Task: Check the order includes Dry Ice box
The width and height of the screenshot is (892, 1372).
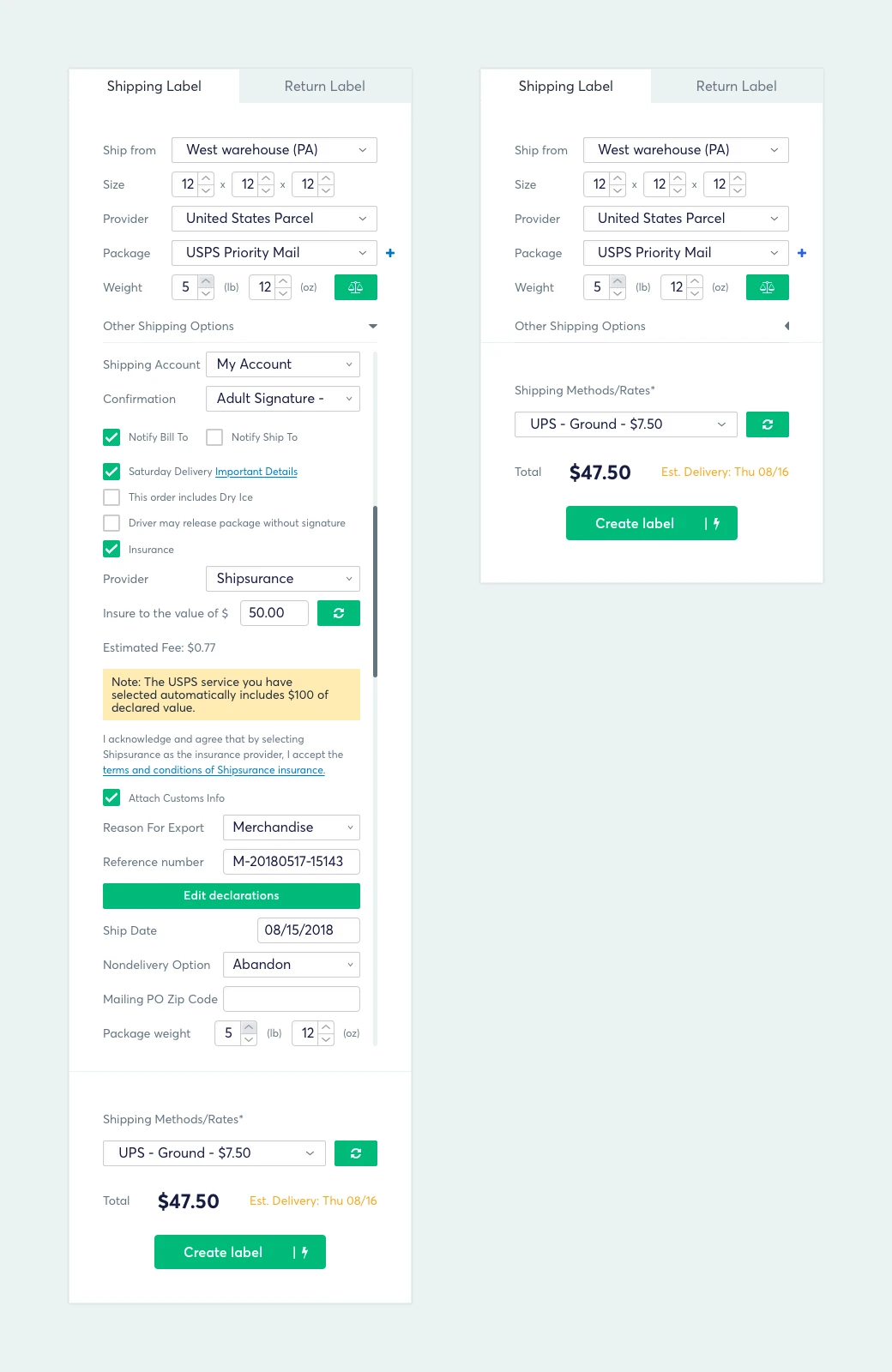Action: 111,497
